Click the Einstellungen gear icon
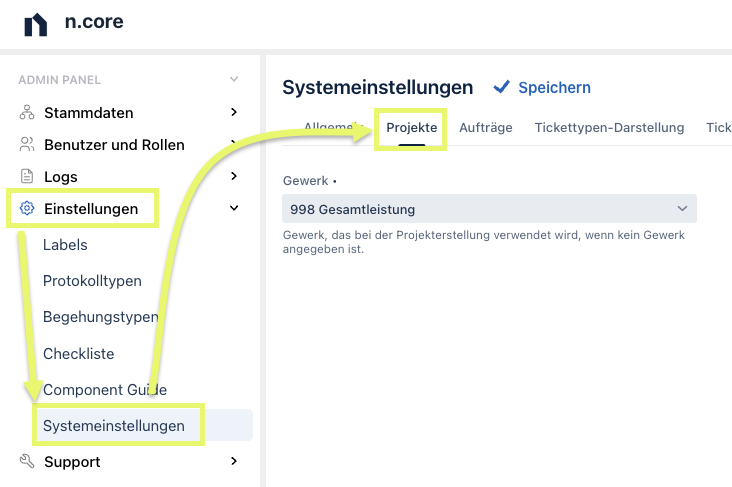Viewport: 732px width, 487px height. point(27,208)
